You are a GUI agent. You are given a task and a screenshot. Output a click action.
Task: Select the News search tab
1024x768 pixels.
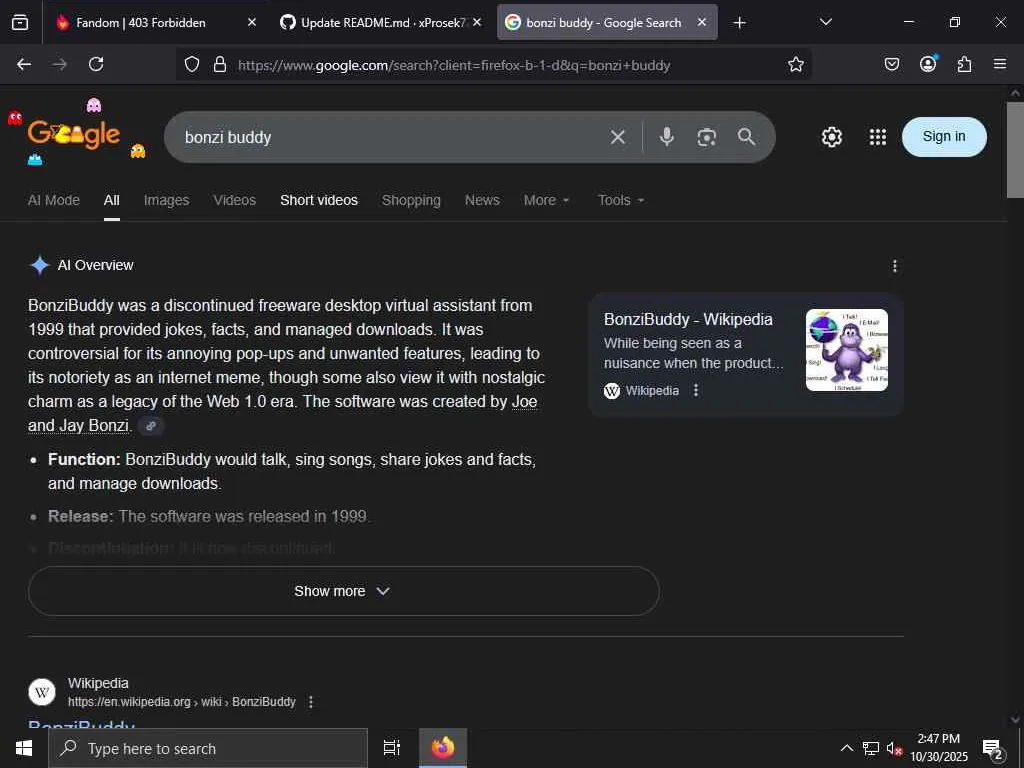tap(482, 200)
